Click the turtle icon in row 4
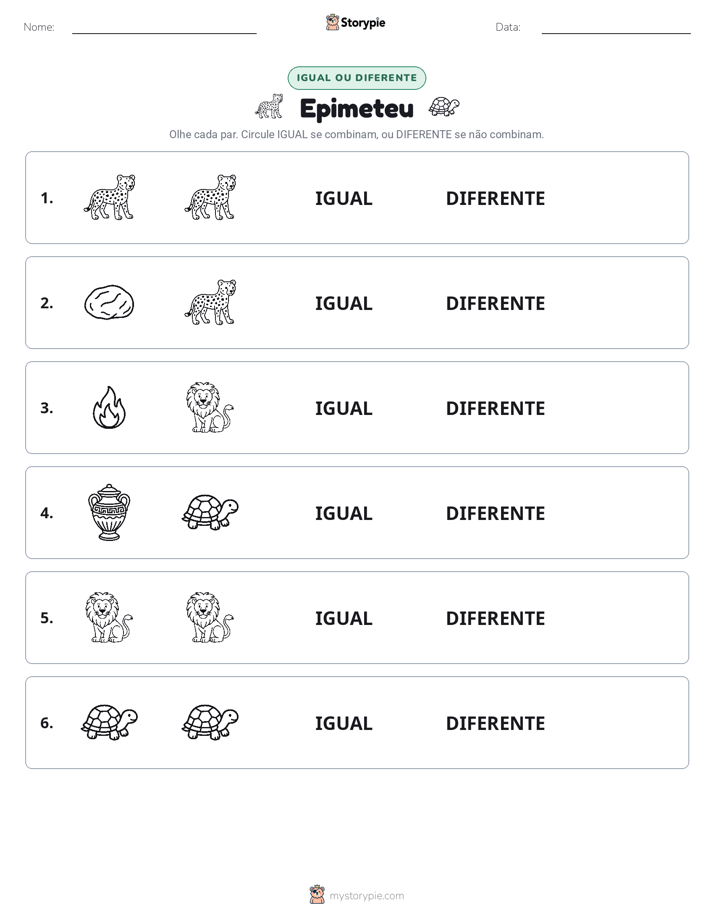 (x=210, y=512)
